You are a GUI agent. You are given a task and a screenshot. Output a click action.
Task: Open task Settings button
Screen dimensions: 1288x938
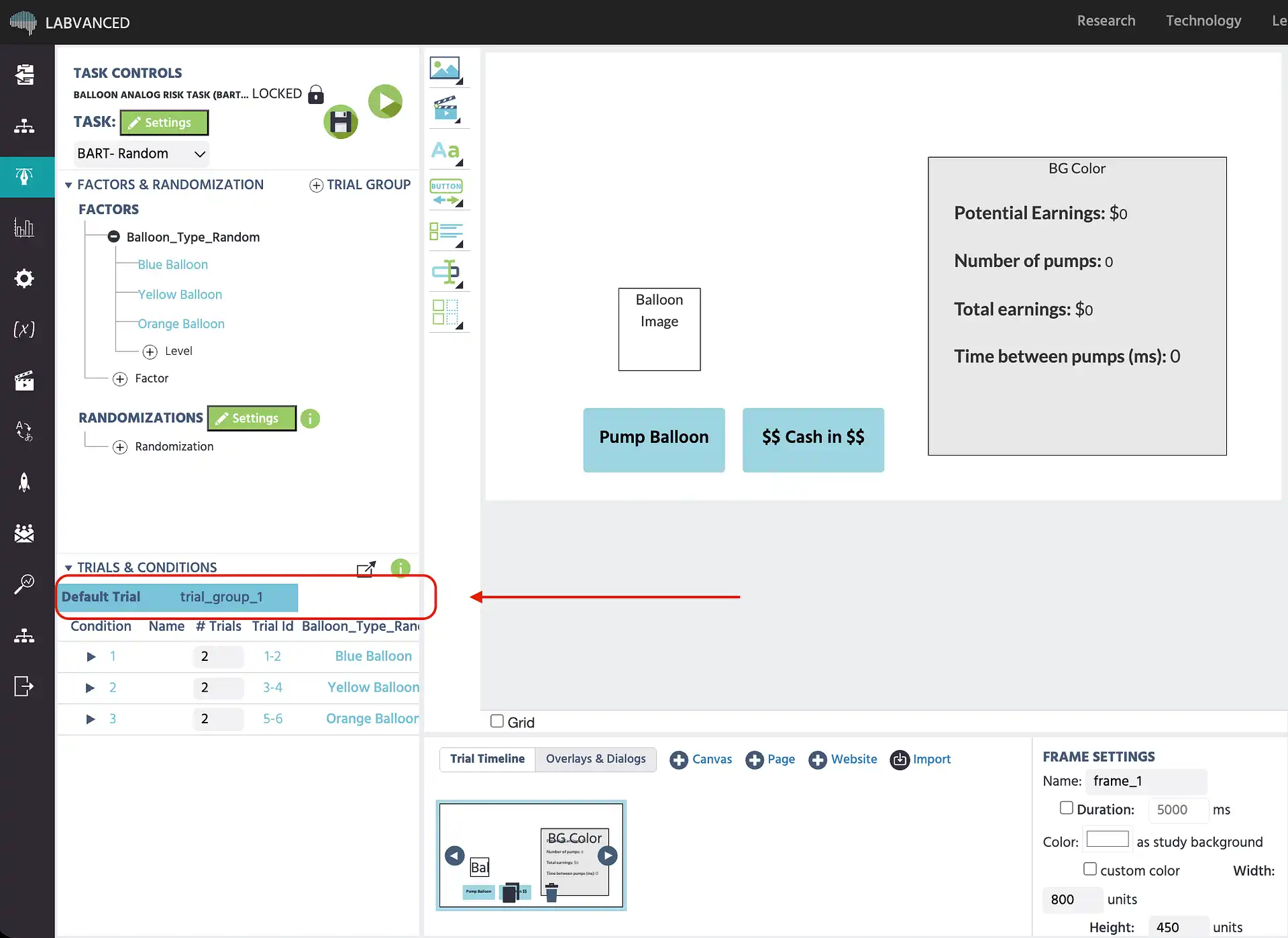click(x=164, y=123)
